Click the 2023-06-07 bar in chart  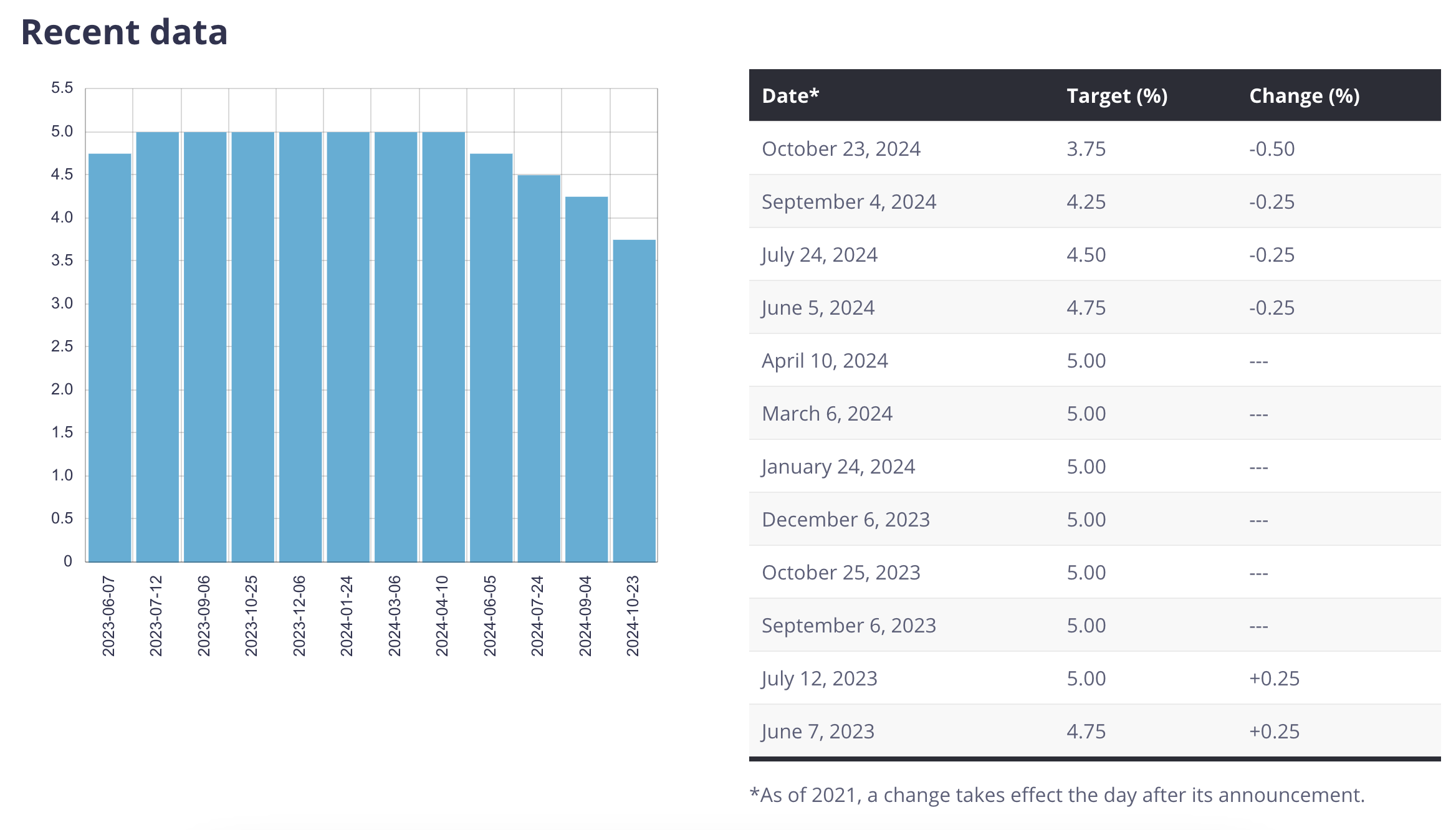click(110, 357)
